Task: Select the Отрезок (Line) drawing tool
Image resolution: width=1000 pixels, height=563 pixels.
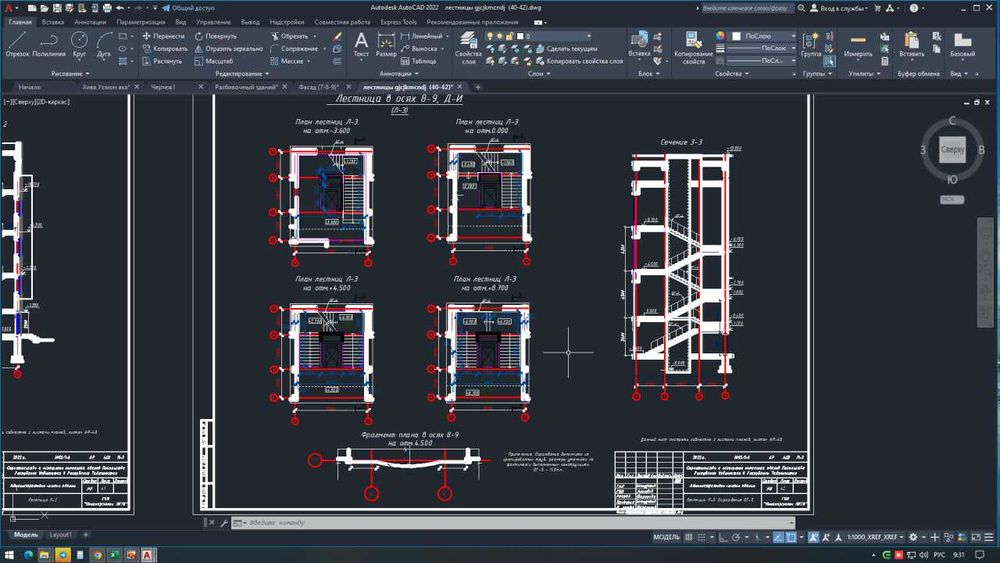Action: [x=17, y=43]
